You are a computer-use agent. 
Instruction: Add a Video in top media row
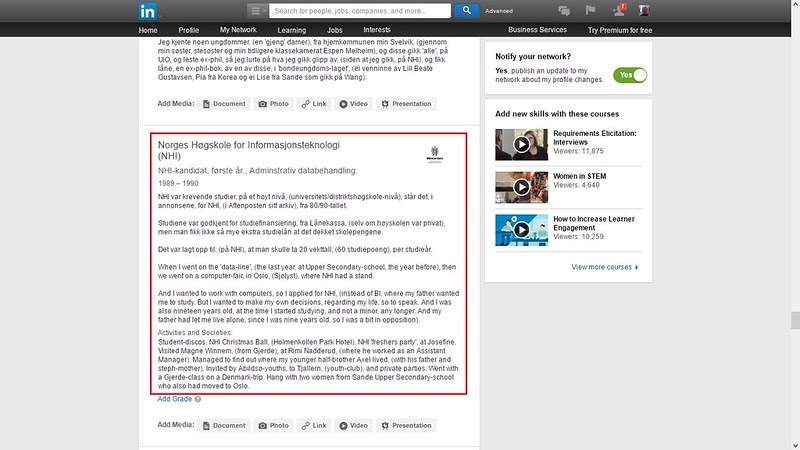pos(354,104)
